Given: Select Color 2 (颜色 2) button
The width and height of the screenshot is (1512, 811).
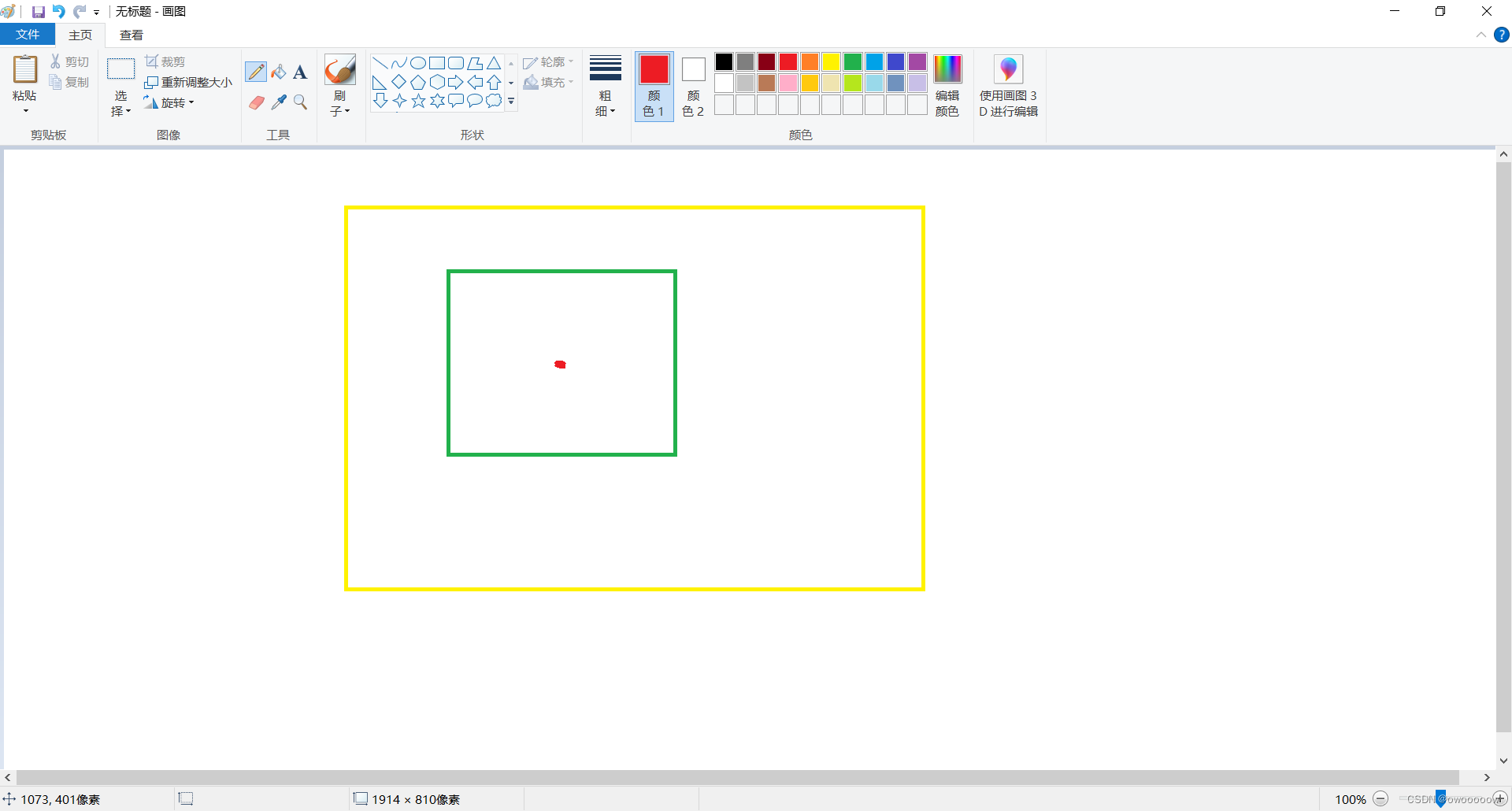Looking at the screenshot, I should click(x=693, y=86).
